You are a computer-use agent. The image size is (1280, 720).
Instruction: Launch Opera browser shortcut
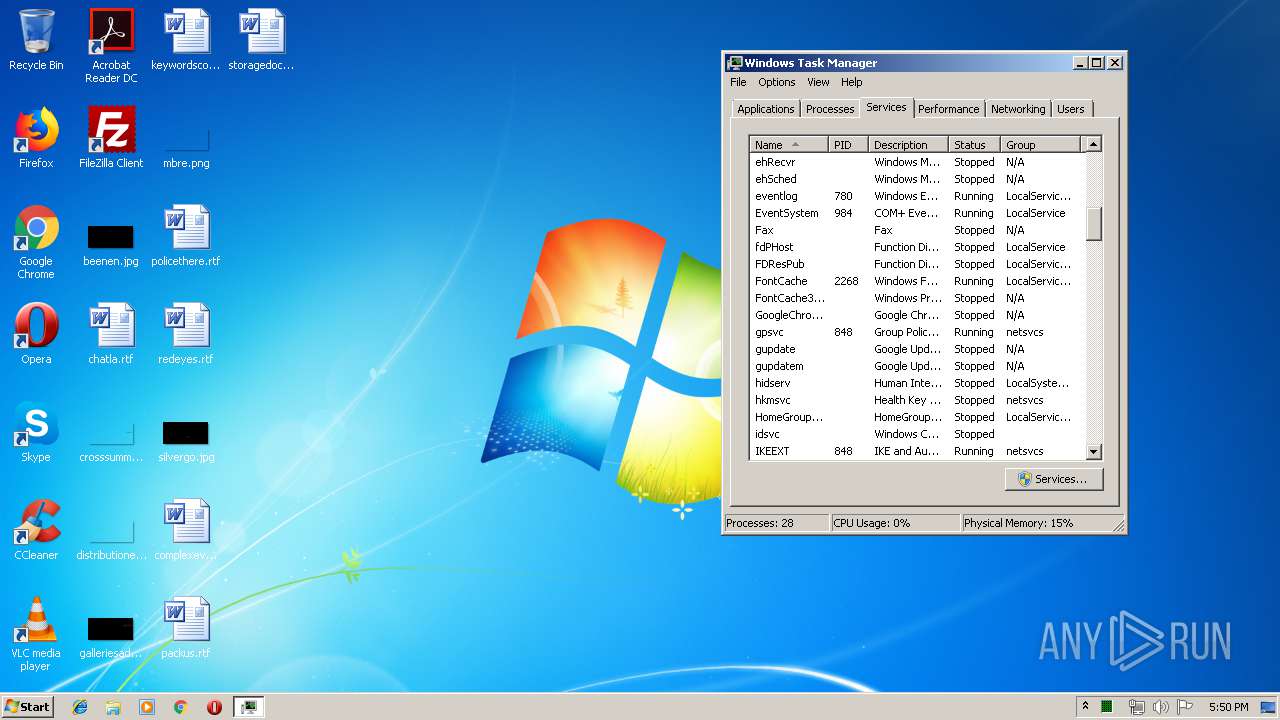(x=36, y=334)
